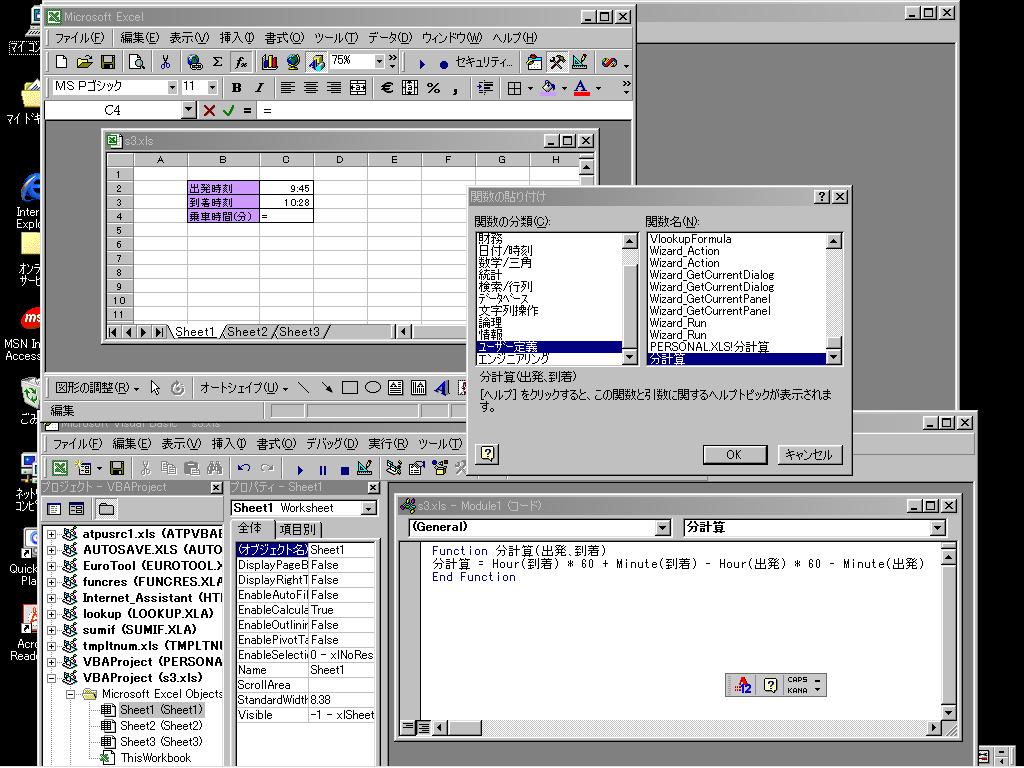
Task: Insert a hyperlink via globe-link icon
Action: [194, 62]
